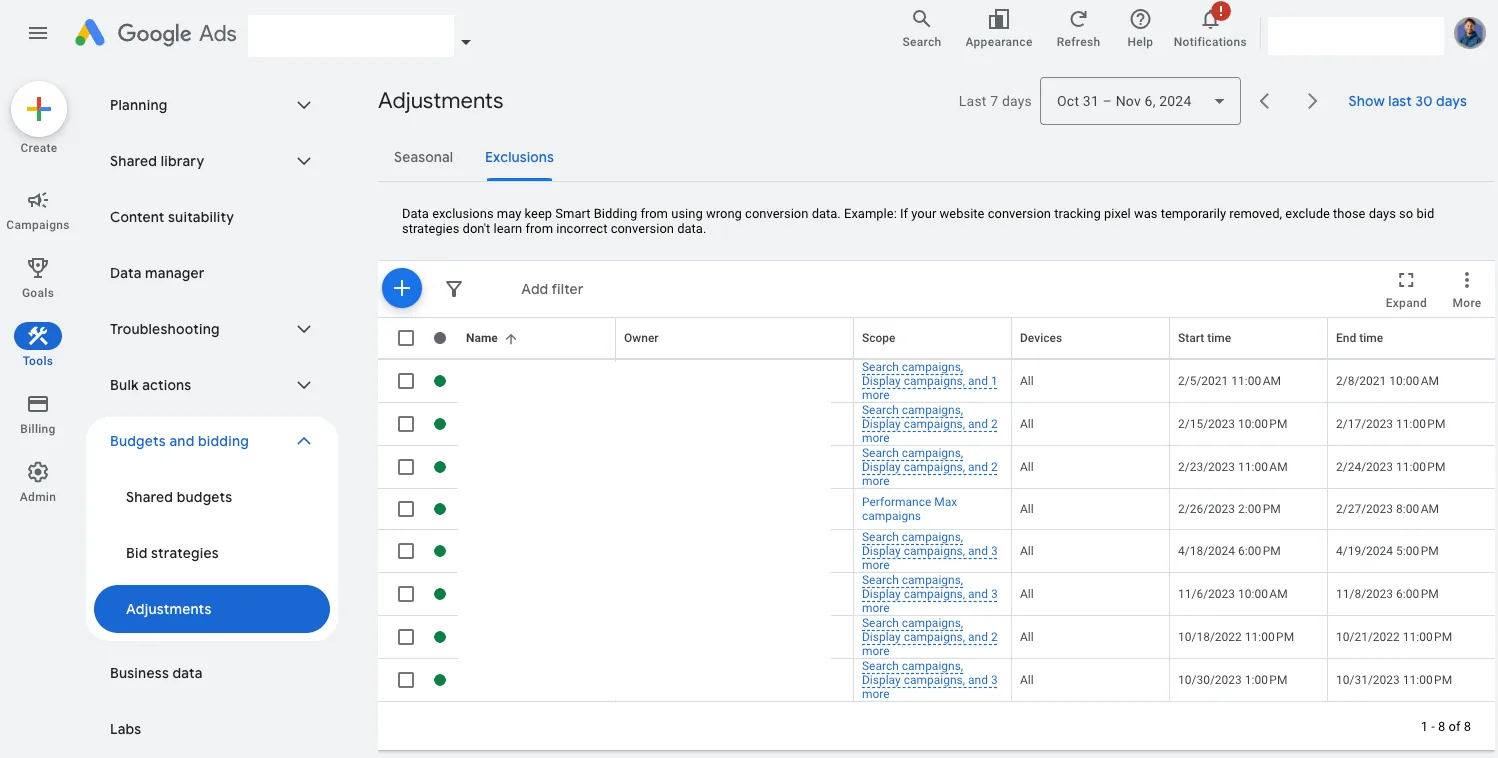
Task: Click the Add filter field
Action: click(x=552, y=289)
